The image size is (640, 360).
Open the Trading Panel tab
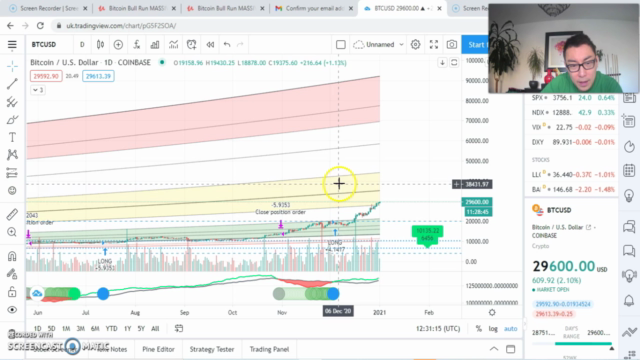[269, 349]
